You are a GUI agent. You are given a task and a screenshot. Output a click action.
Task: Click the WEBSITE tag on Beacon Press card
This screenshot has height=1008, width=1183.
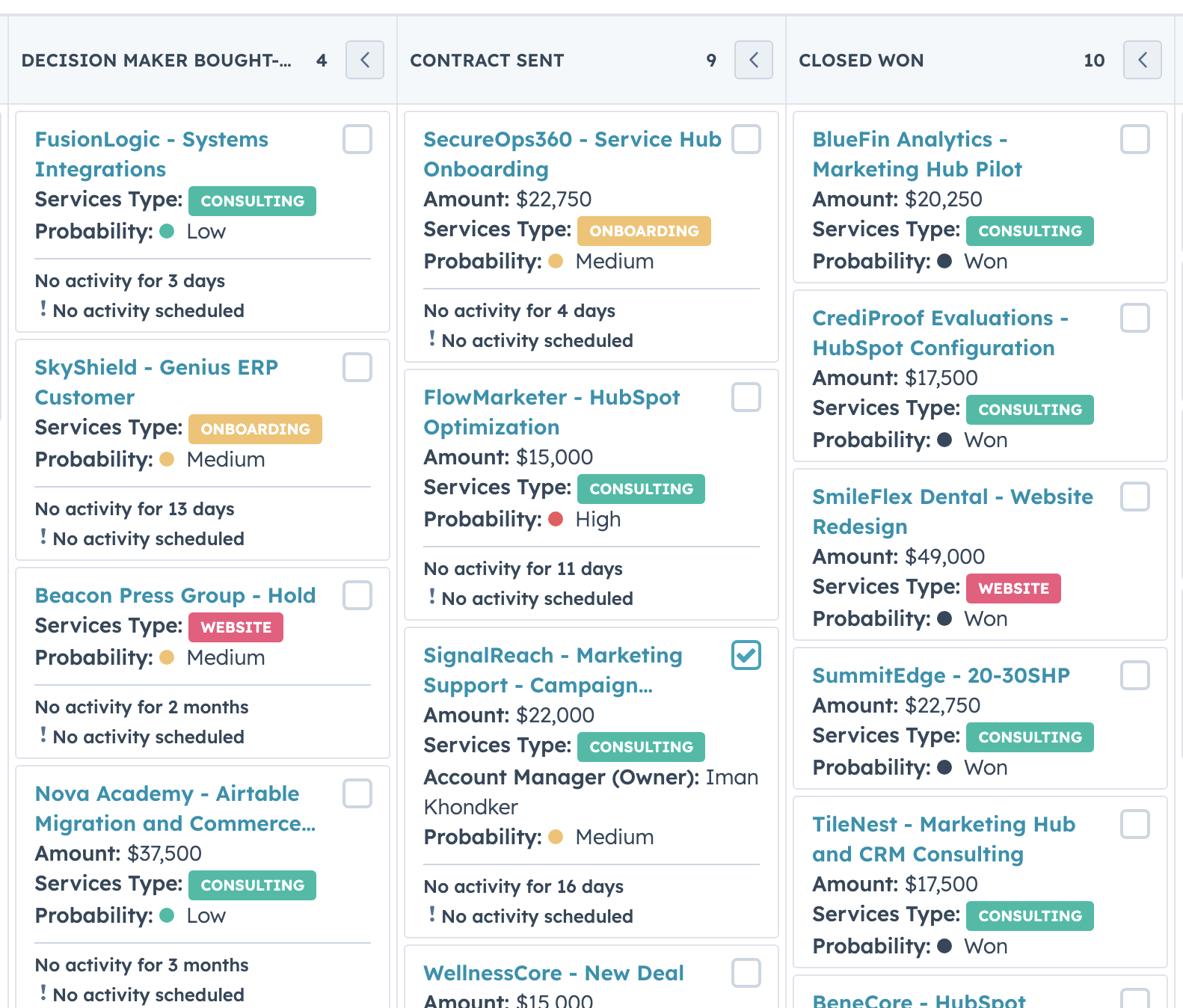[x=236, y=627]
